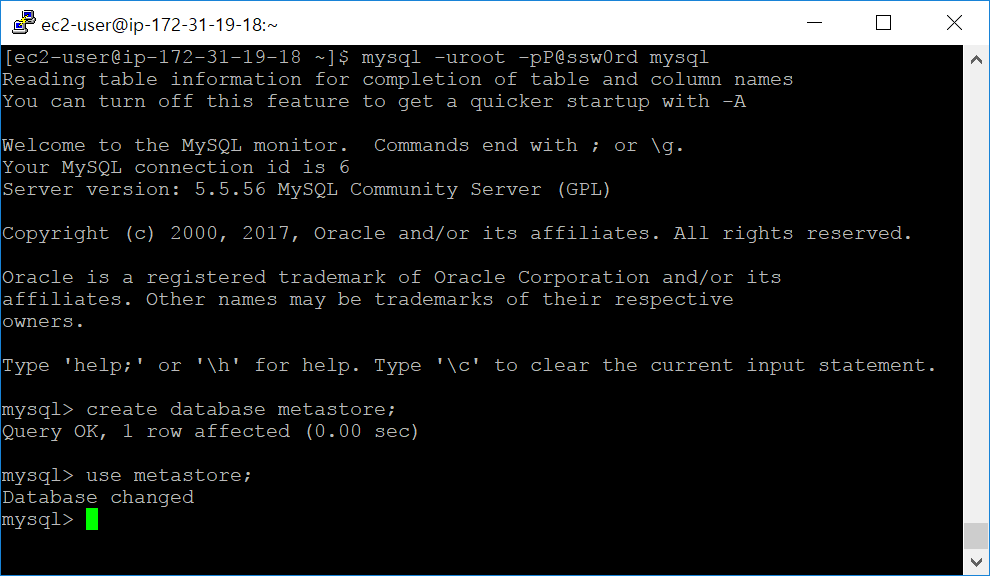Image resolution: width=990 pixels, height=576 pixels.
Task: Click the empty scrollbar track above thumb
Action: [976, 297]
